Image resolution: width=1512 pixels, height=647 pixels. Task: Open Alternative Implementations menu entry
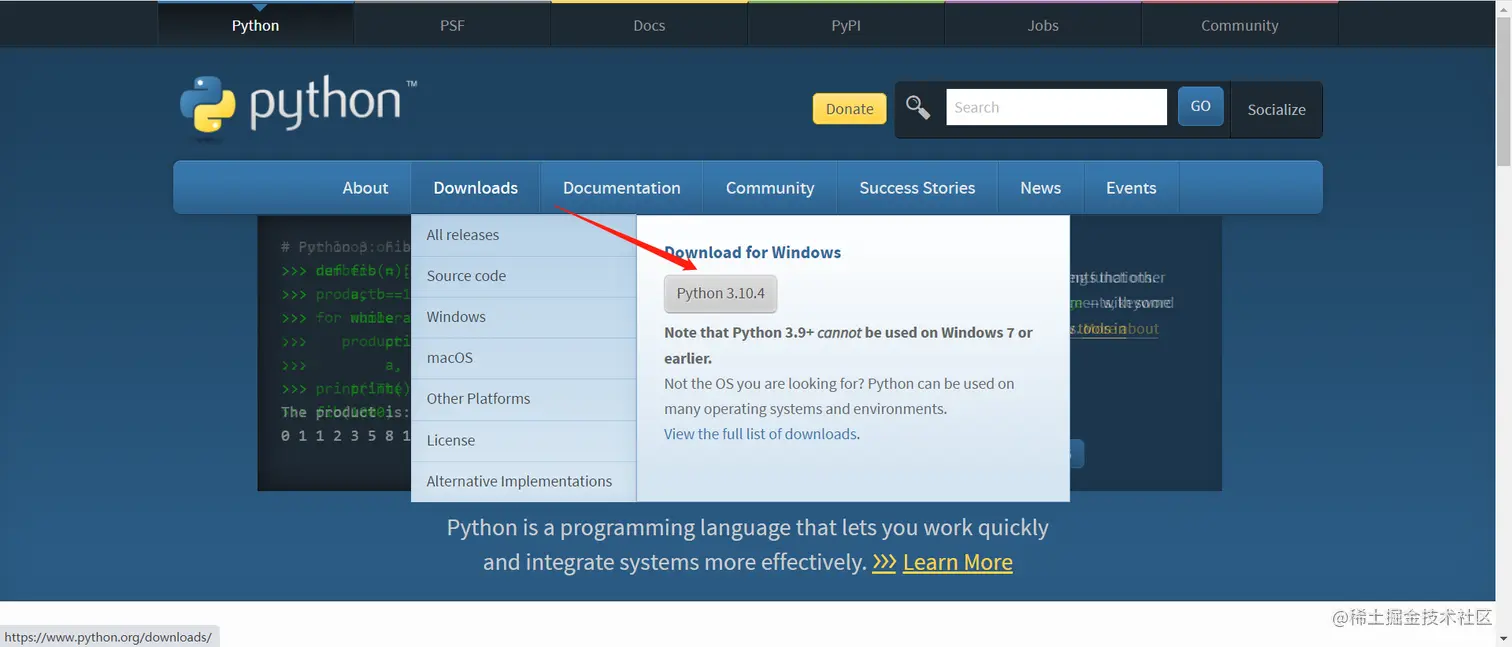click(x=524, y=482)
